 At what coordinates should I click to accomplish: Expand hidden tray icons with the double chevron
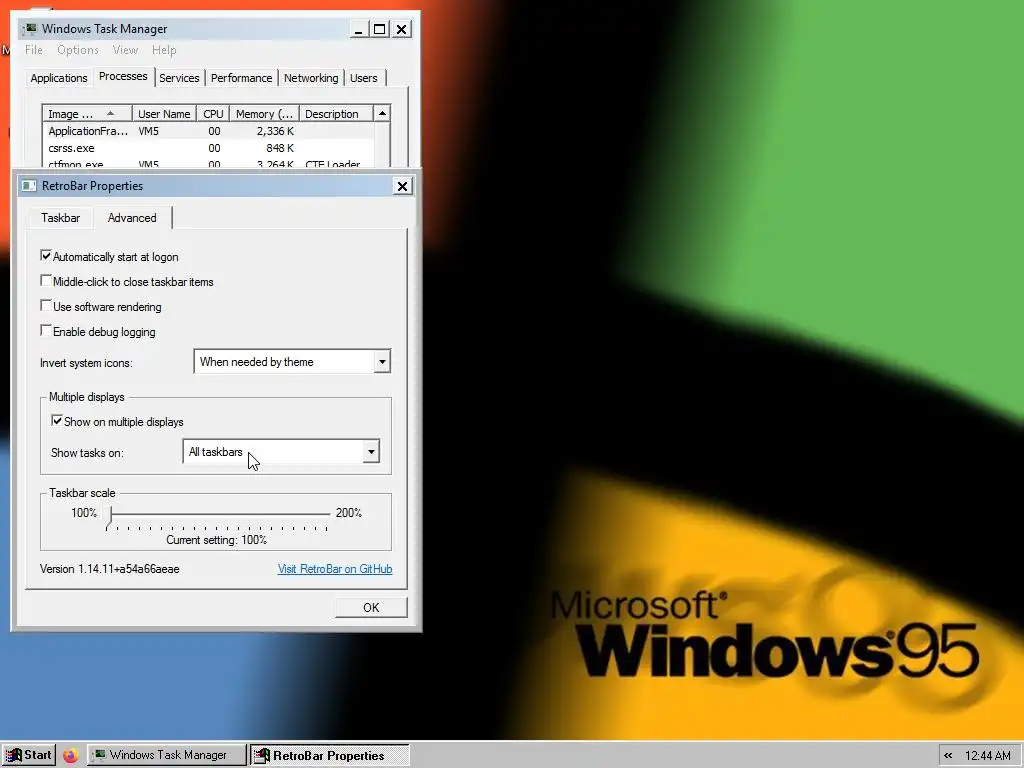click(x=948, y=756)
